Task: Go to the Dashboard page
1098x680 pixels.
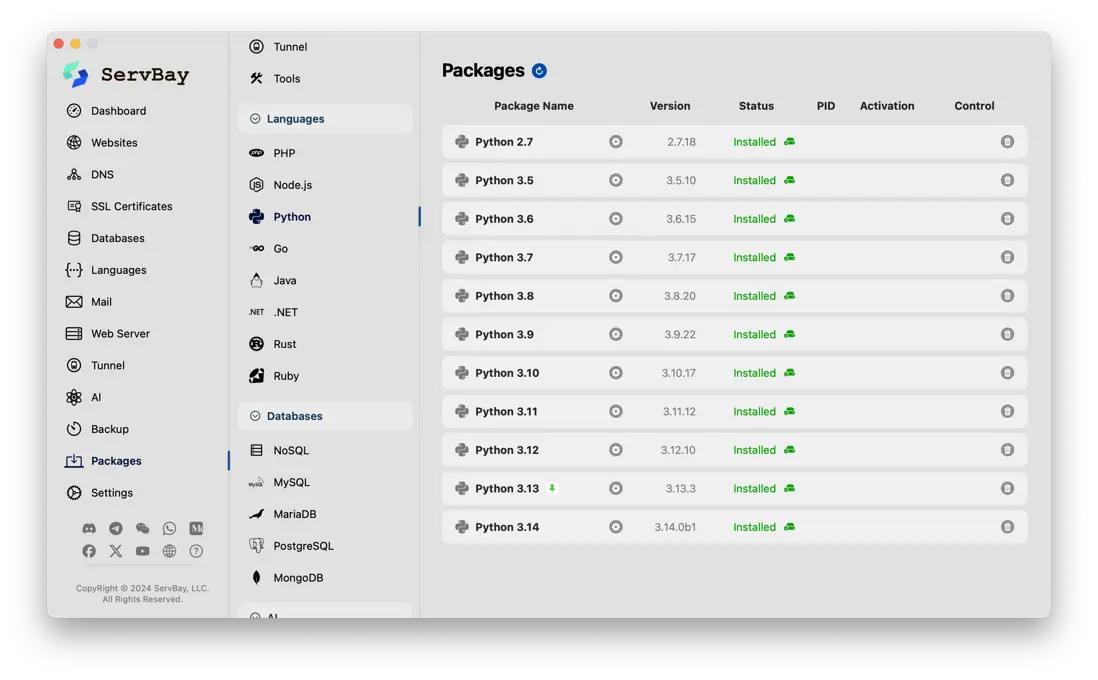Action: click(x=118, y=111)
